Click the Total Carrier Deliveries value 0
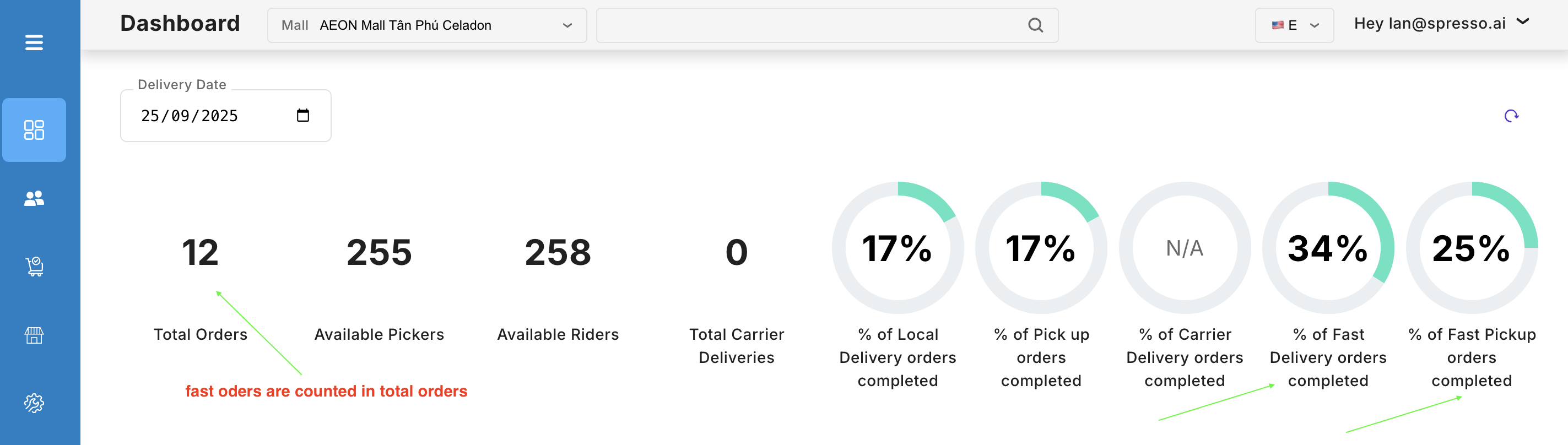The image size is (1568, 445). click(x=737, y=252)
